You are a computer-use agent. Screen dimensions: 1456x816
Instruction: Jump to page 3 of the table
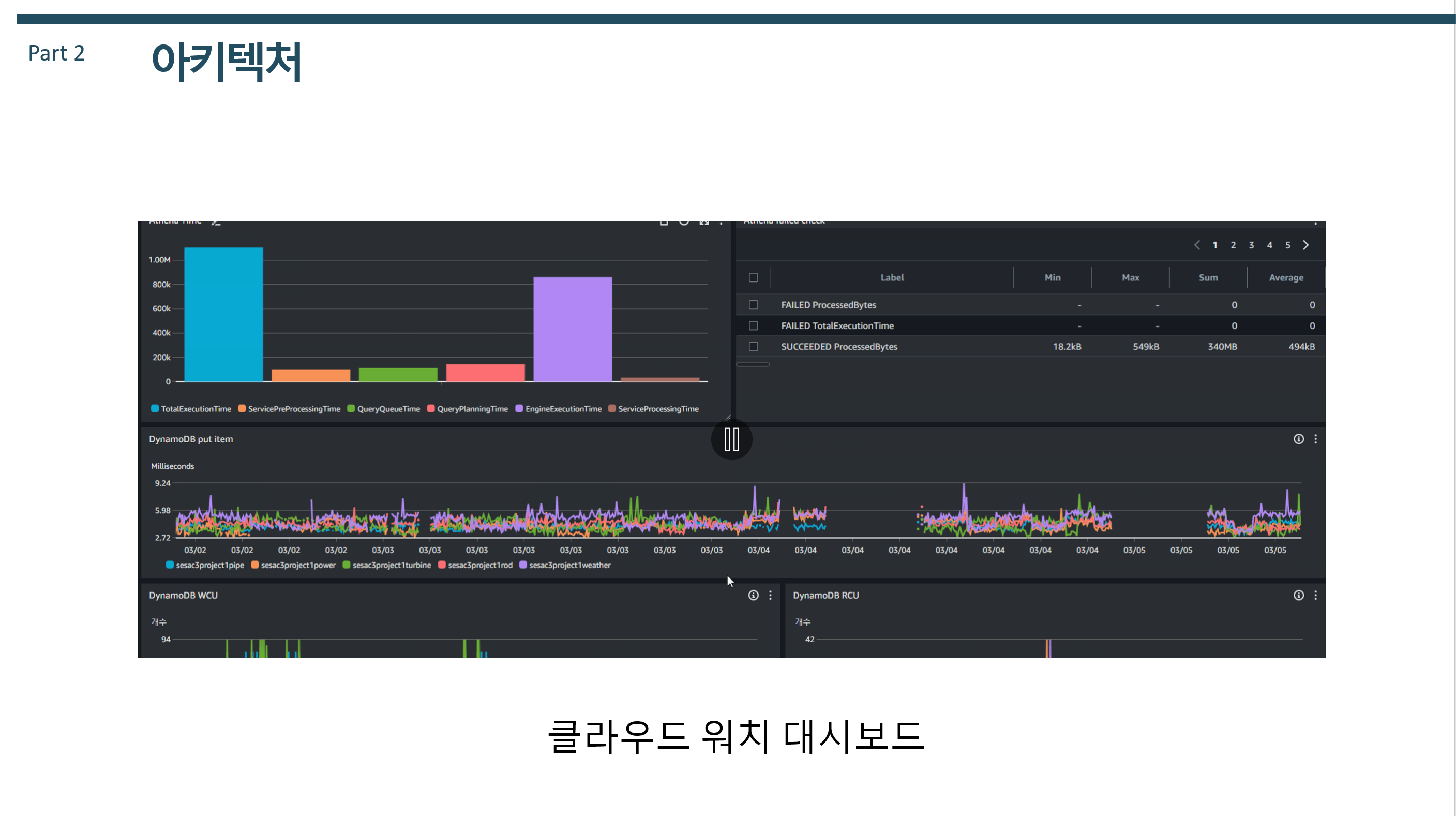[x=1251, y=245]
